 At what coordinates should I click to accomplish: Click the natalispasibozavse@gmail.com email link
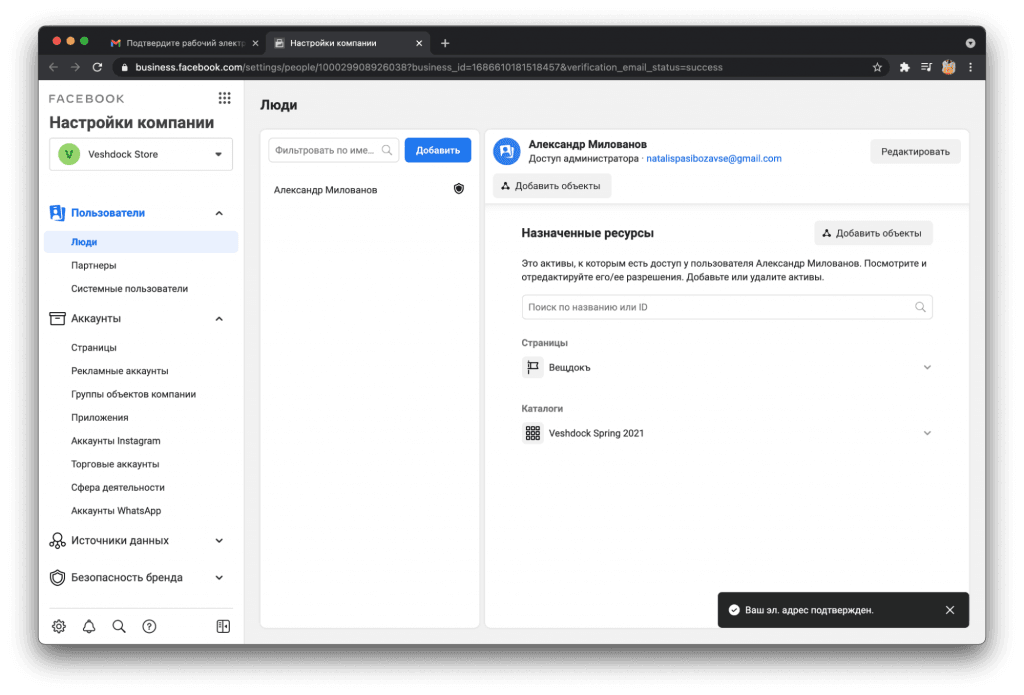(x=714, y=159)
